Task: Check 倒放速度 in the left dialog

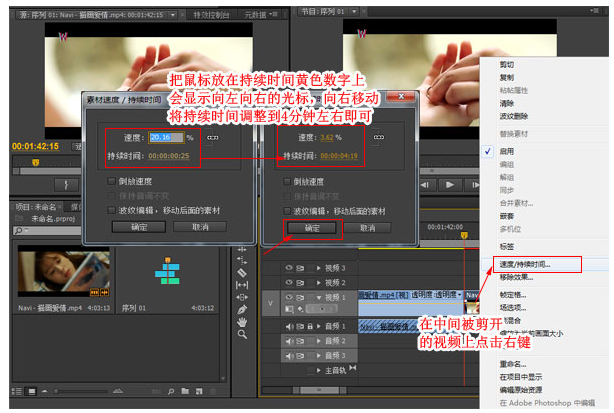Action: click(112, 181)
